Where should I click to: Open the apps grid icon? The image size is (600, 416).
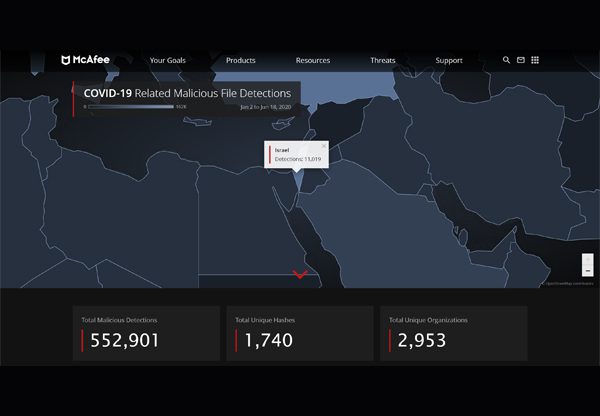click(535, 60)
